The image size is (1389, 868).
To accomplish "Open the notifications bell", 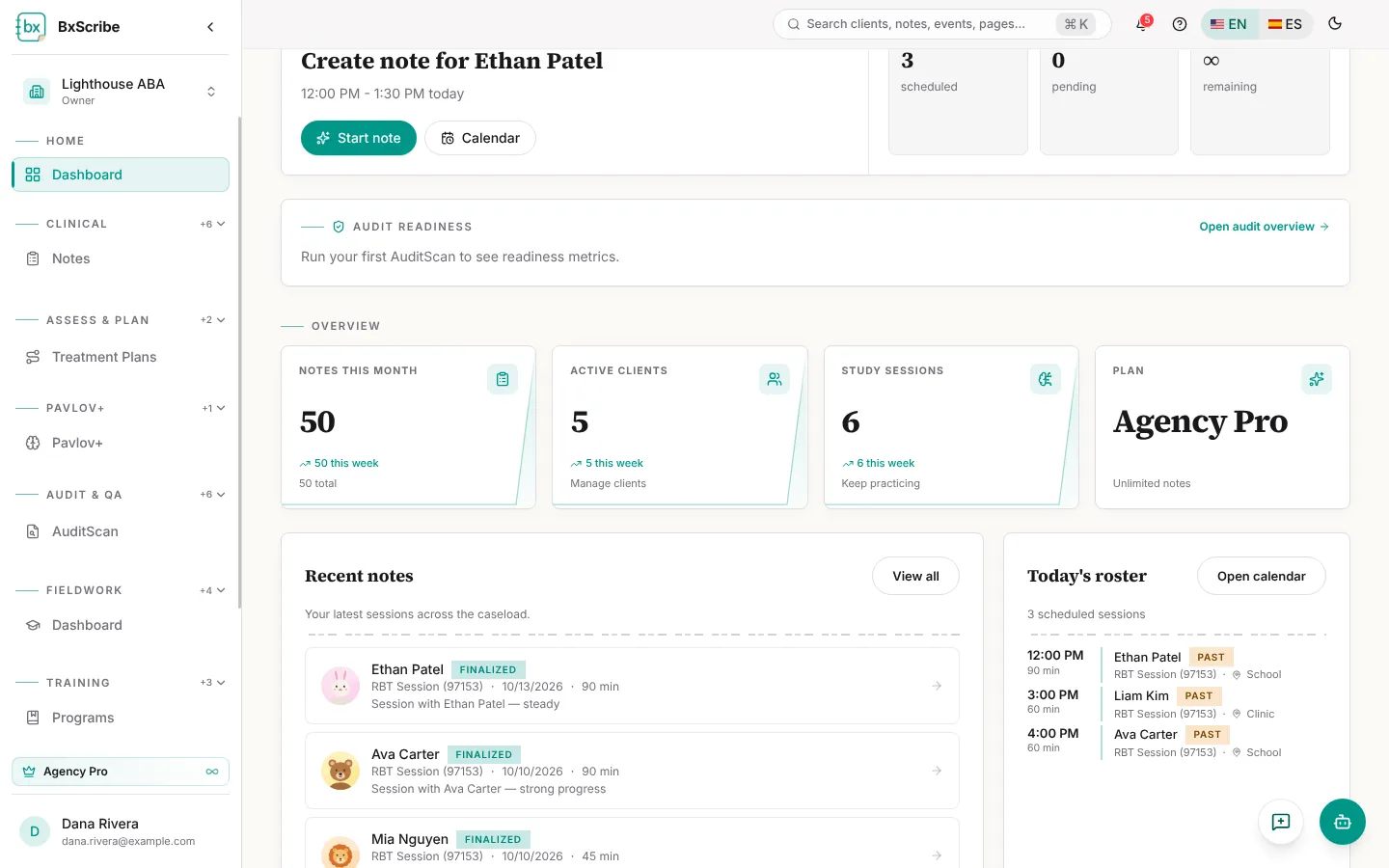I will 1142,24.
